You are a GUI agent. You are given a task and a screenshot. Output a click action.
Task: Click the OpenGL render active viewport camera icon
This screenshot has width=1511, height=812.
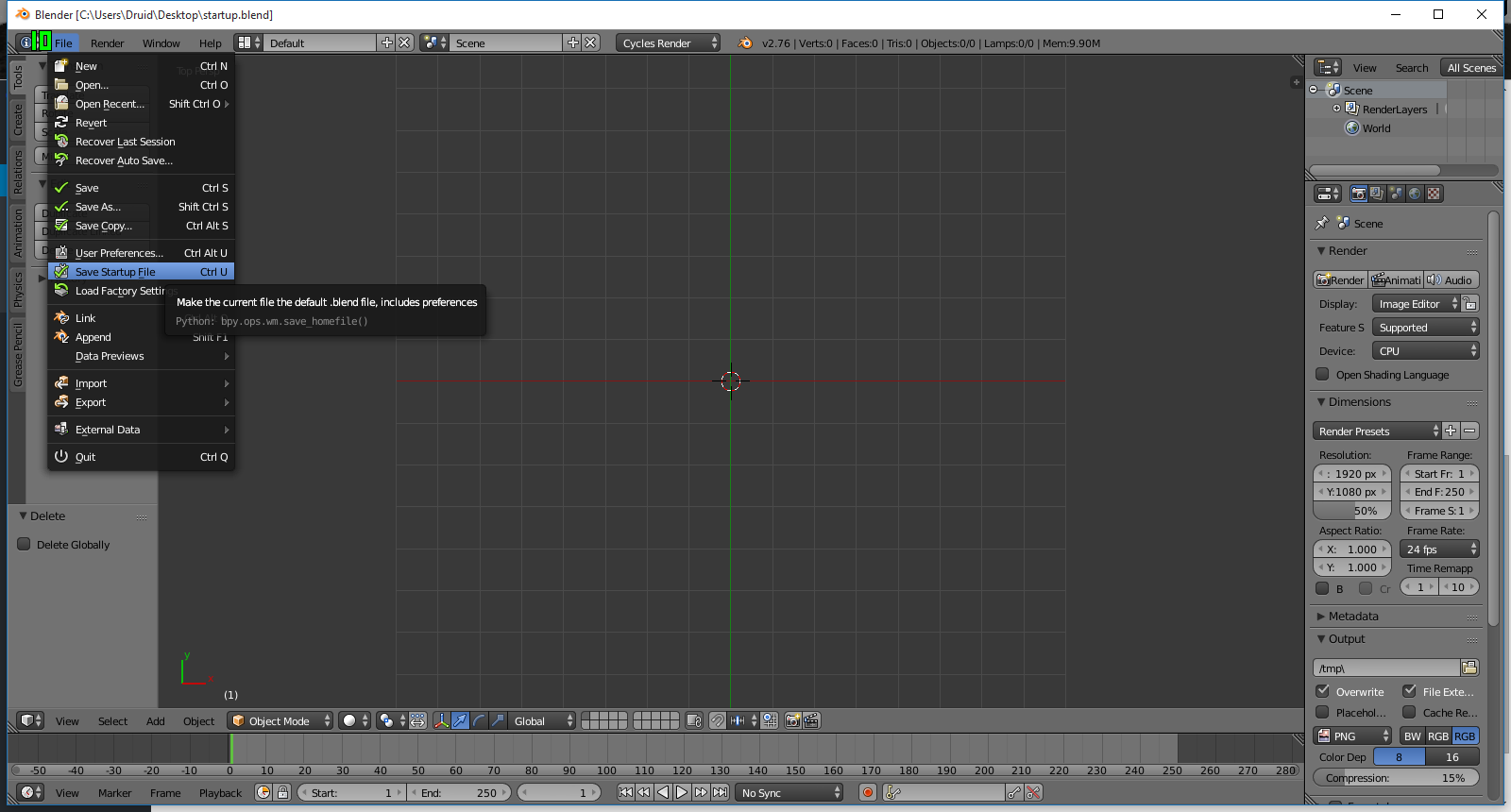[x=792, y=720]
